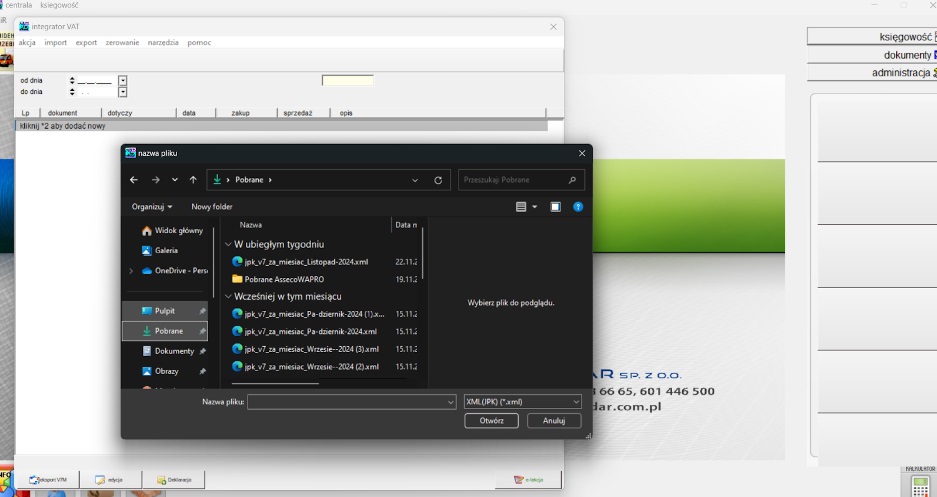Go back in the file dialog
Screen dimensions: 937x497
pyautogui.click(x=134, y=180)
